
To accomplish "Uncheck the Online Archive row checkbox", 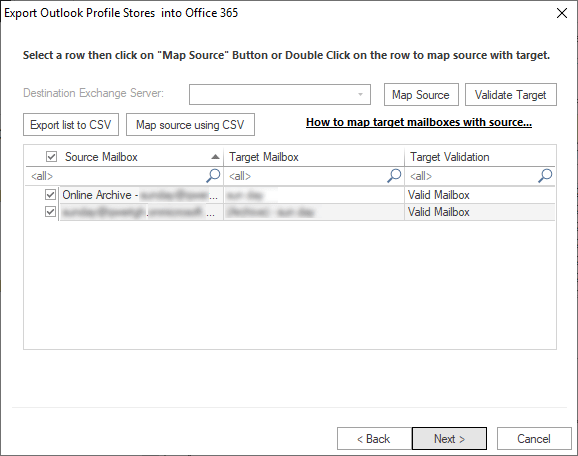I will pyautogui.click(x=51, y=194).
